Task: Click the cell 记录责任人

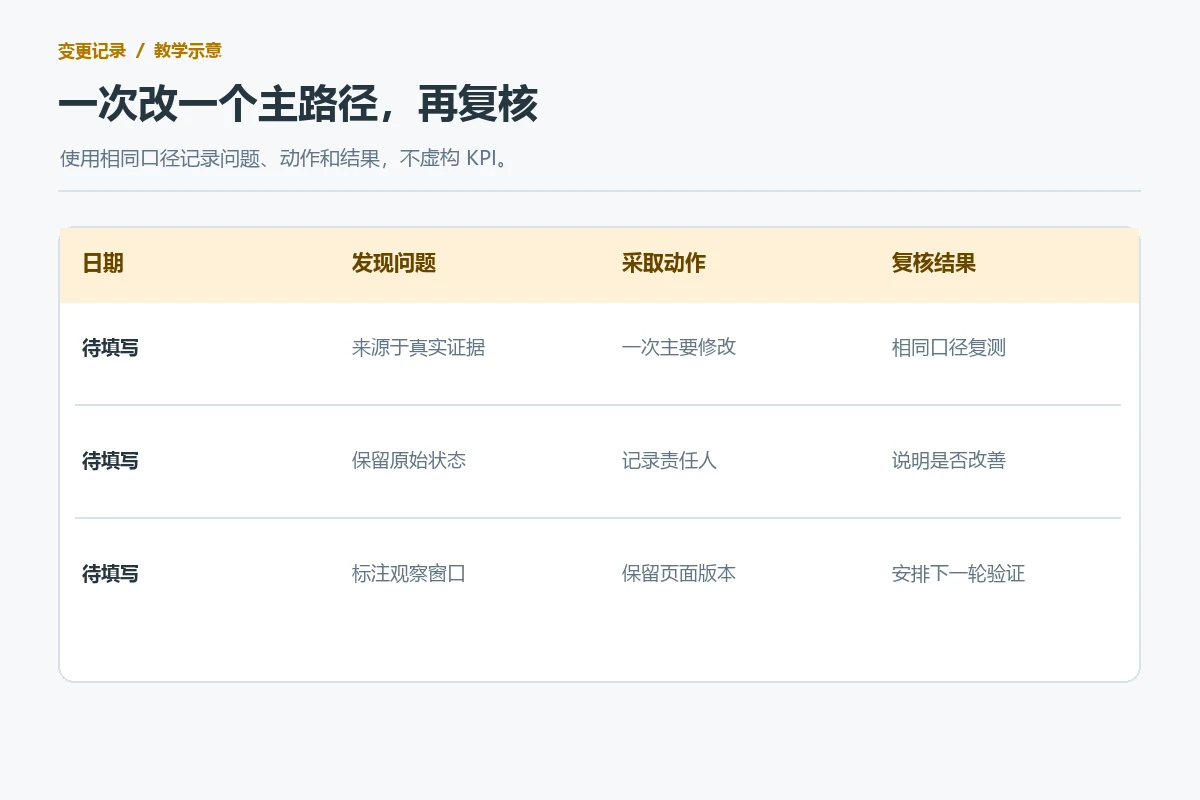Action: coord(670,461)
